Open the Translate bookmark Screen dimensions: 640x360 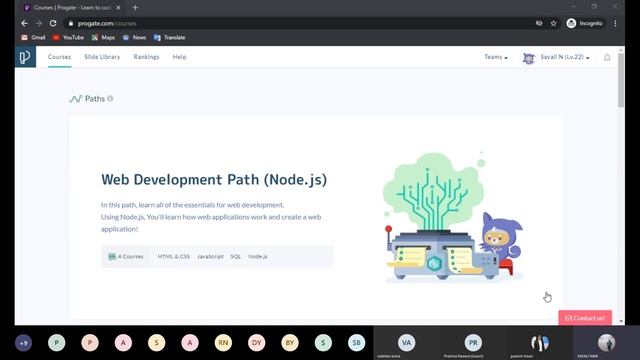click(x=169, y=38)
